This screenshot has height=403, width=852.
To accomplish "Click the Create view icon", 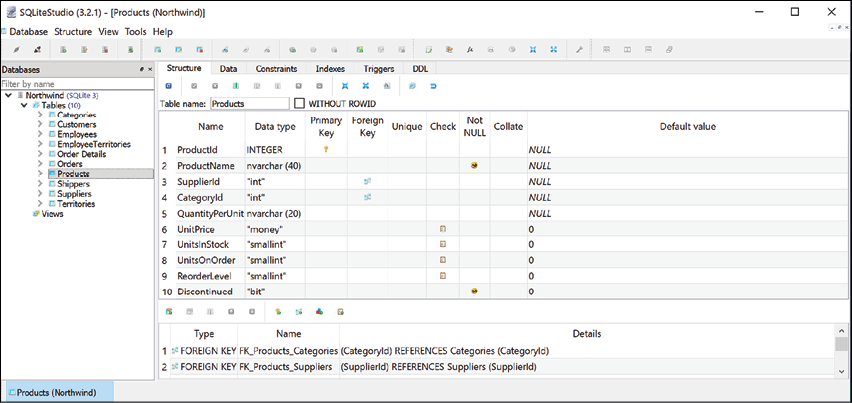I will click(360, 49).
